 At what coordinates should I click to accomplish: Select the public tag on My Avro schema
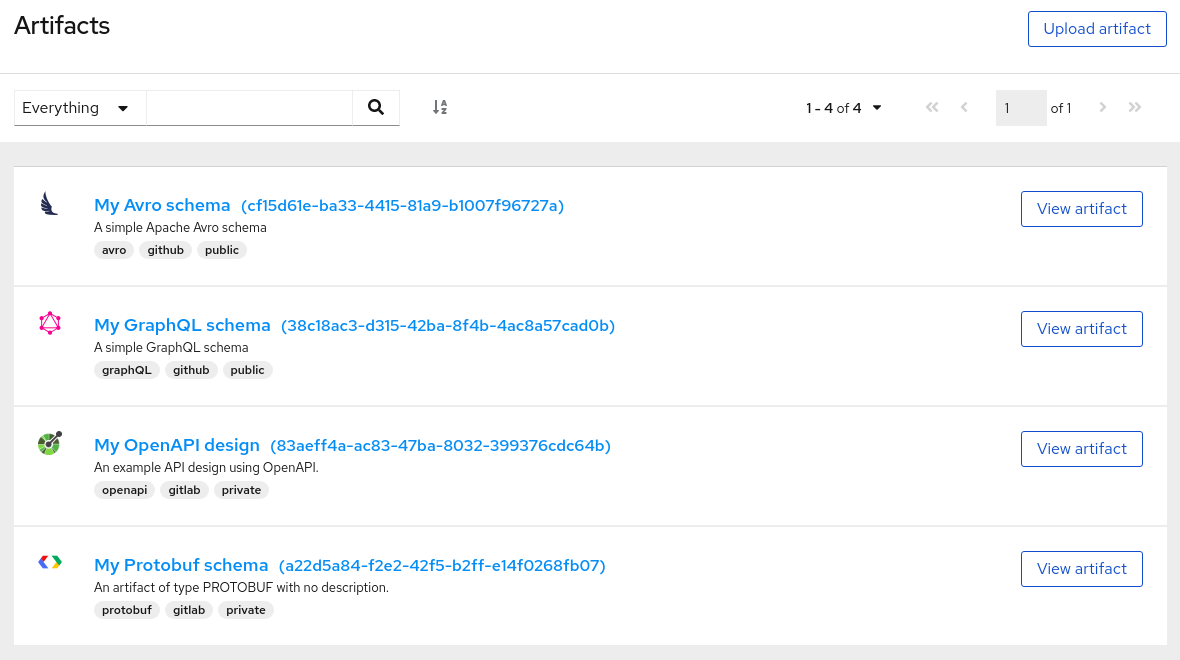coord(221,249)
